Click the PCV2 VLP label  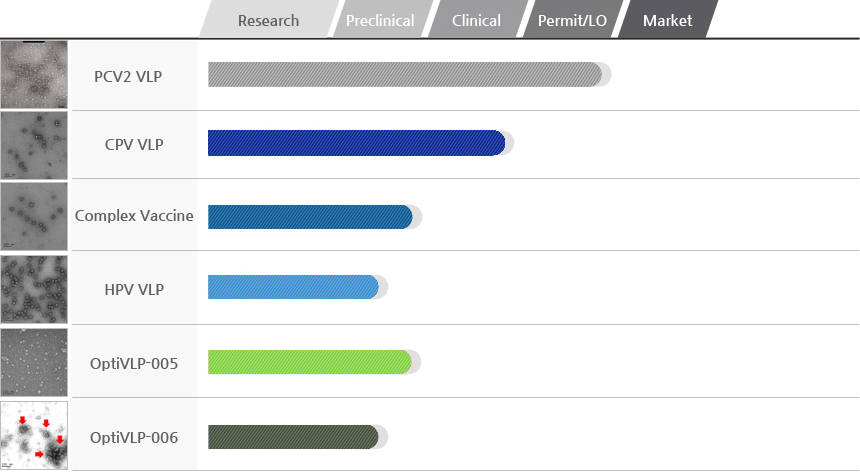[128, 76]
